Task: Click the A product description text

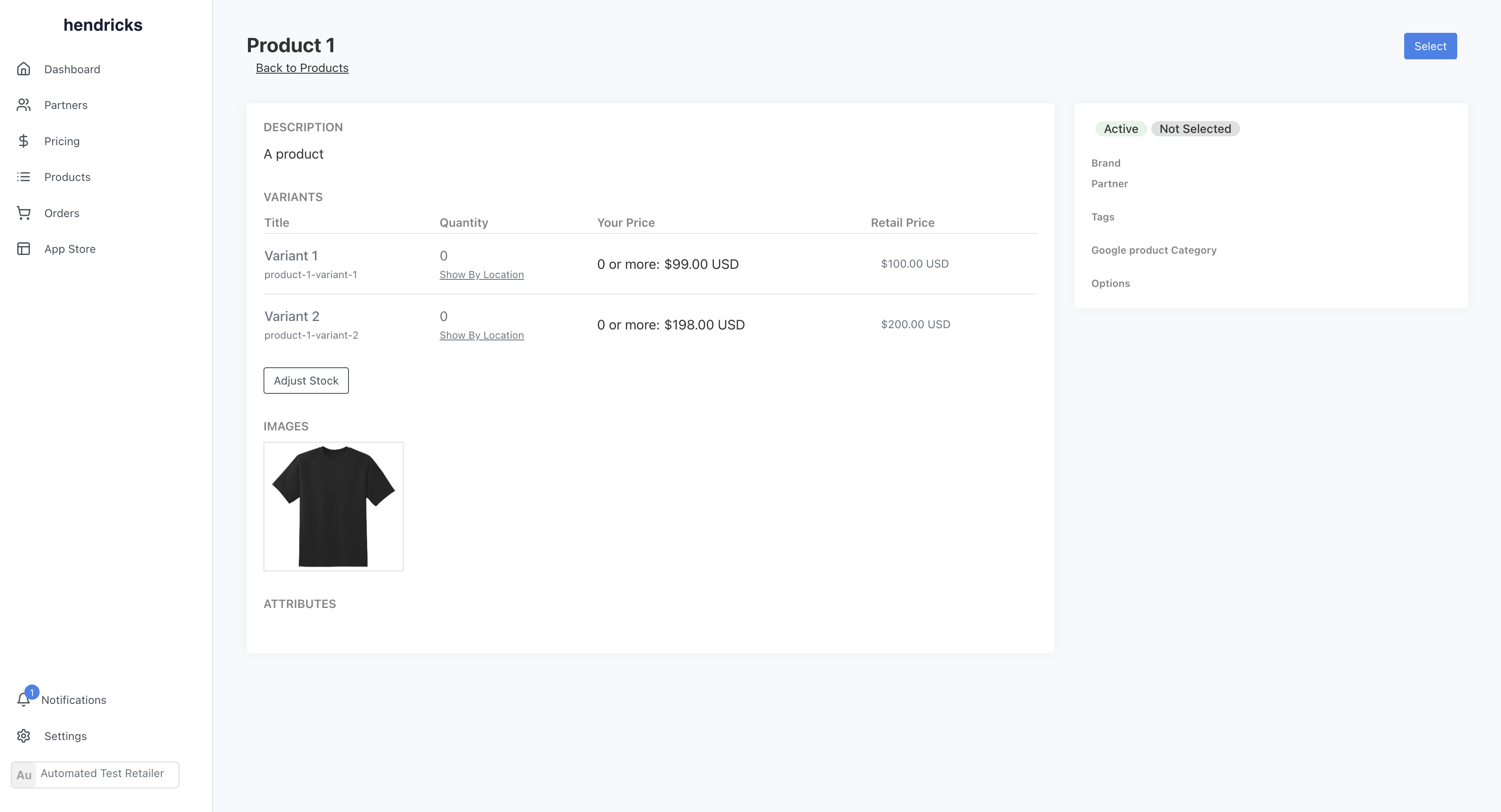Action: (293, 154)
